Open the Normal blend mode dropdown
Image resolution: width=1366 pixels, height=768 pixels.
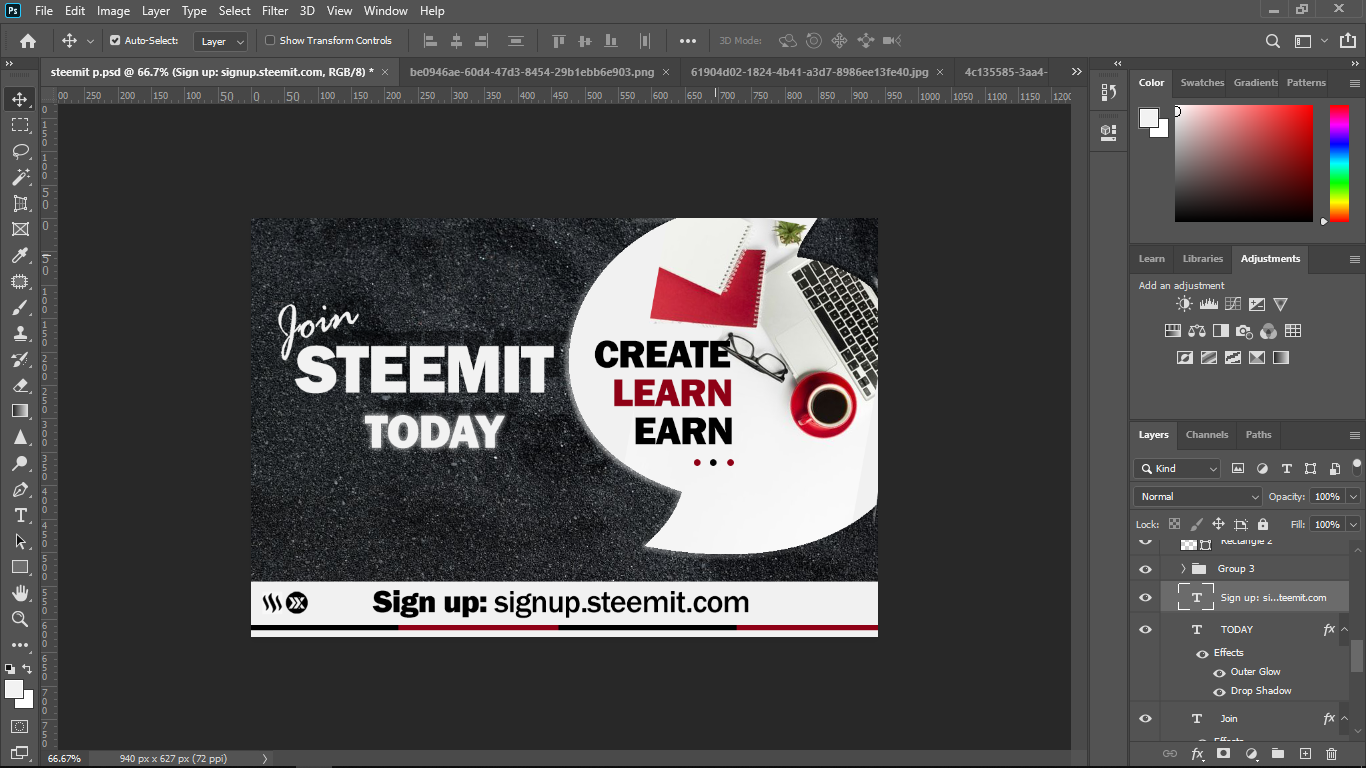1199,496
